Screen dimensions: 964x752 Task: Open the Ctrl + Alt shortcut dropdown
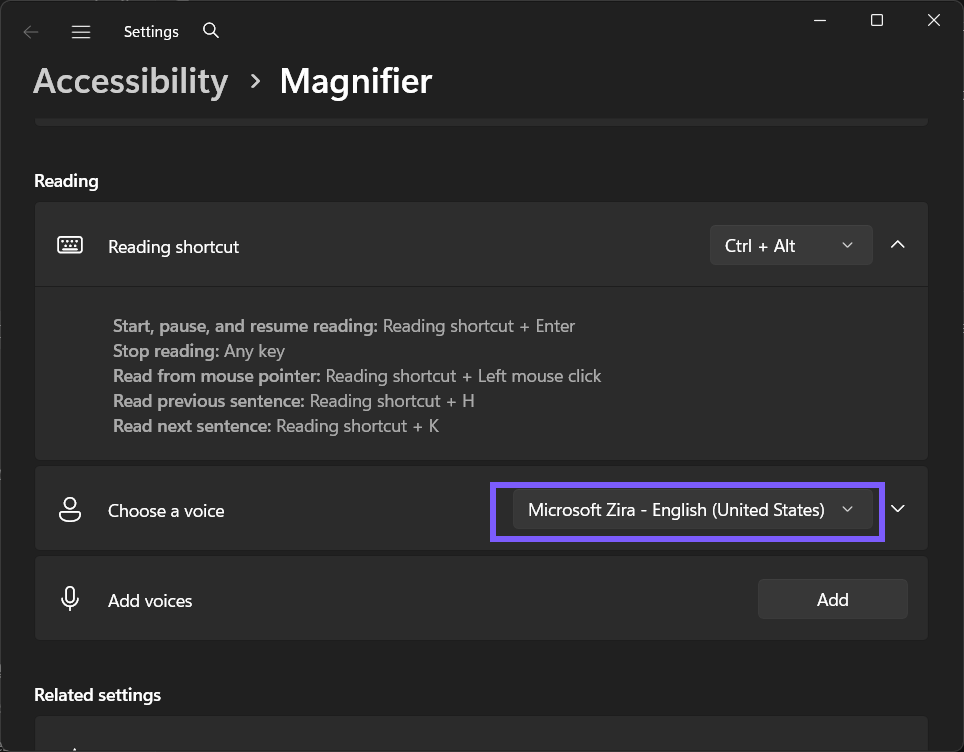point(791,245)
